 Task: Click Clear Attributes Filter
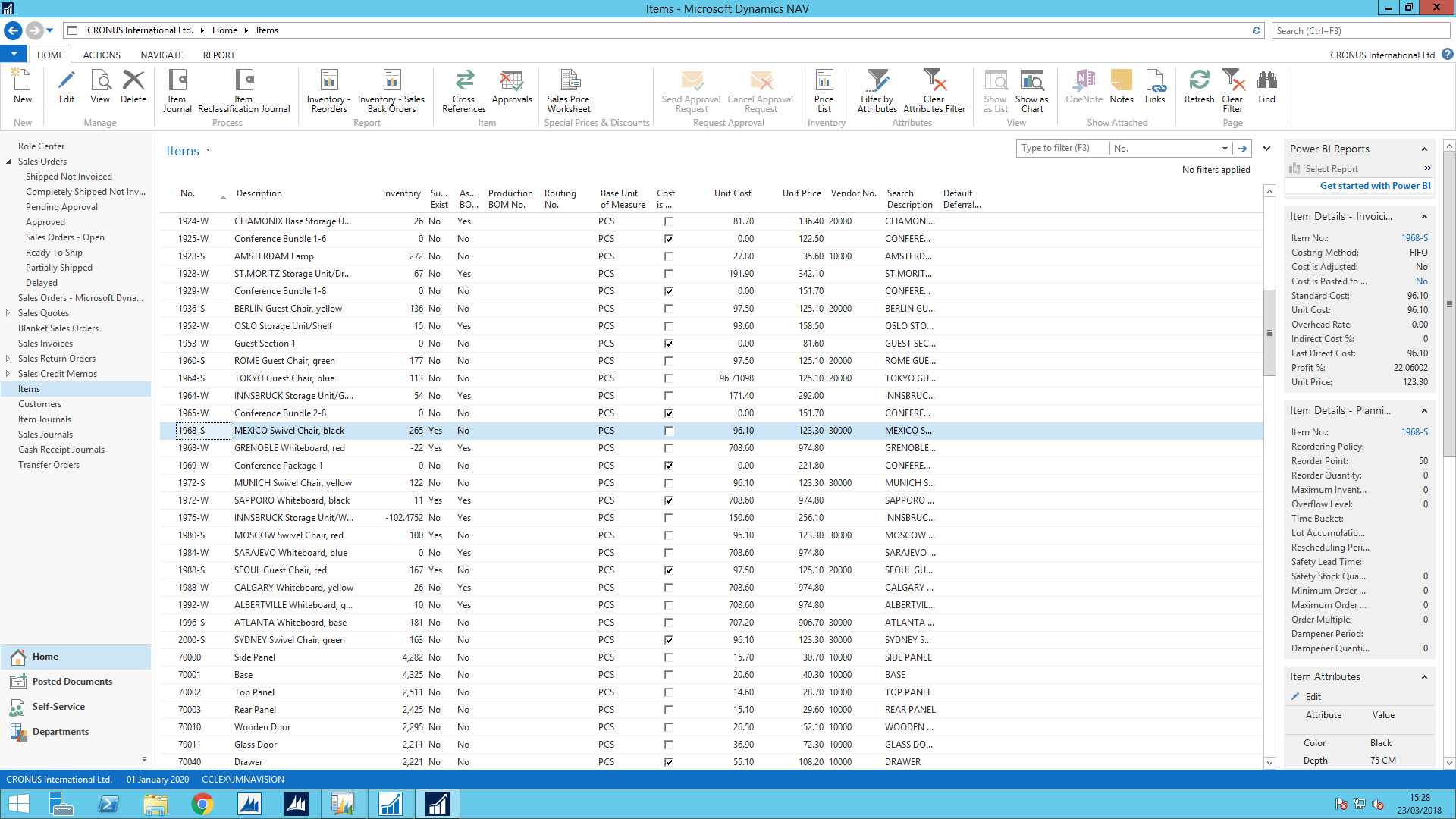(x=934, y=91)
